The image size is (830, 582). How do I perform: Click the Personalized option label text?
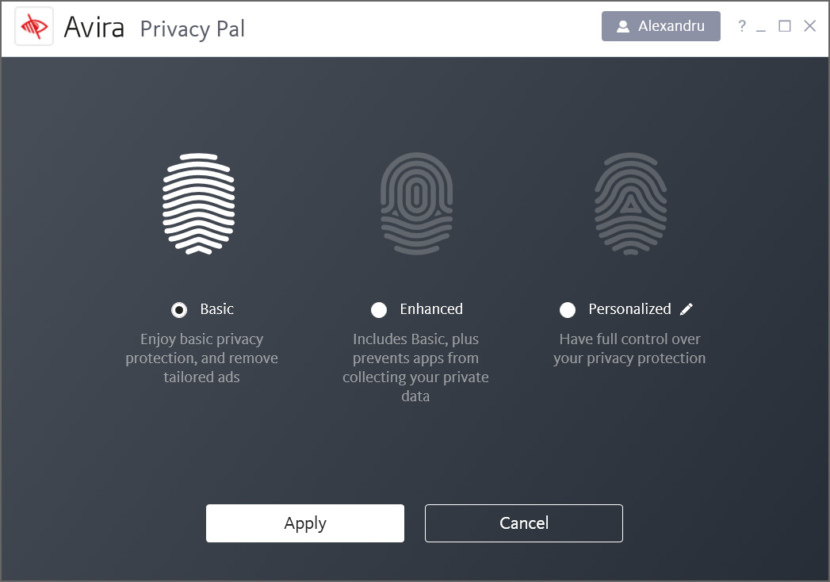[x=629, y=309]
